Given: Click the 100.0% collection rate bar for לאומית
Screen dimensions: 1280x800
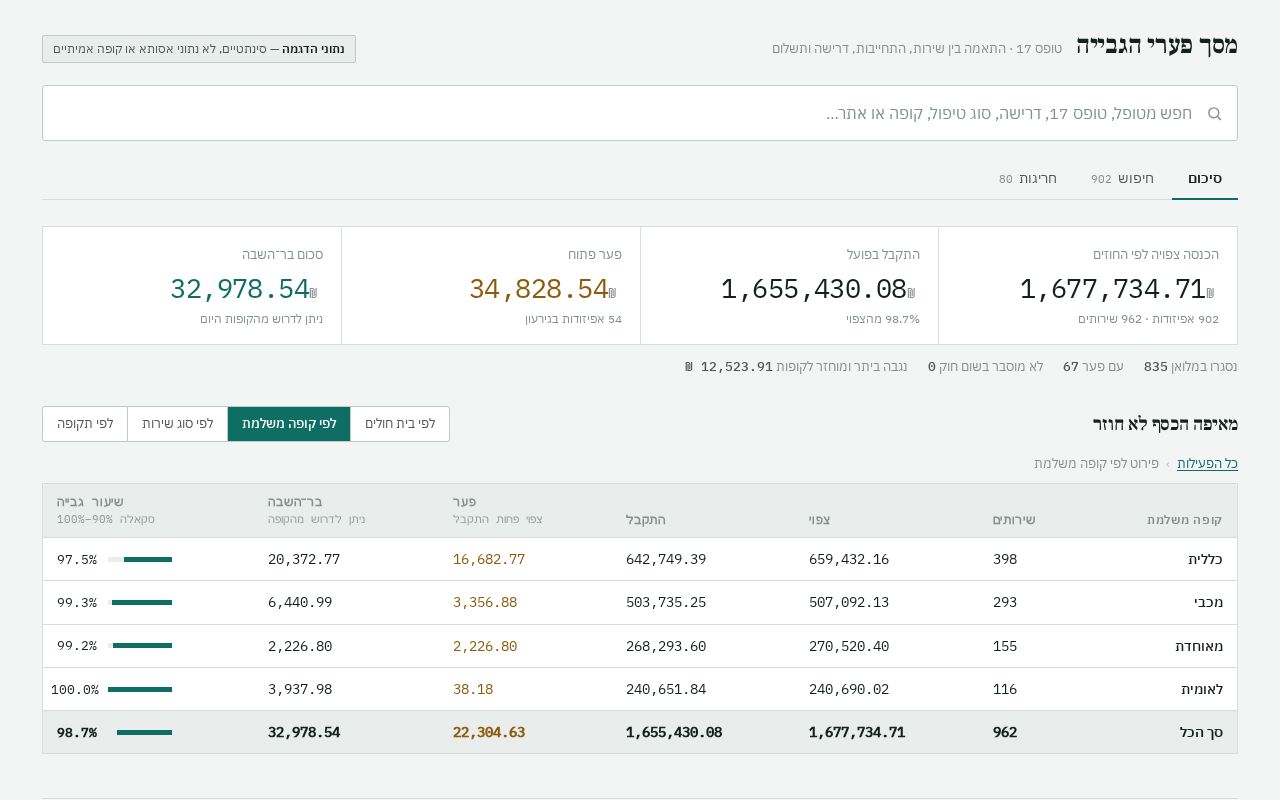Looking at the screenshot, I should click(140, 689).
